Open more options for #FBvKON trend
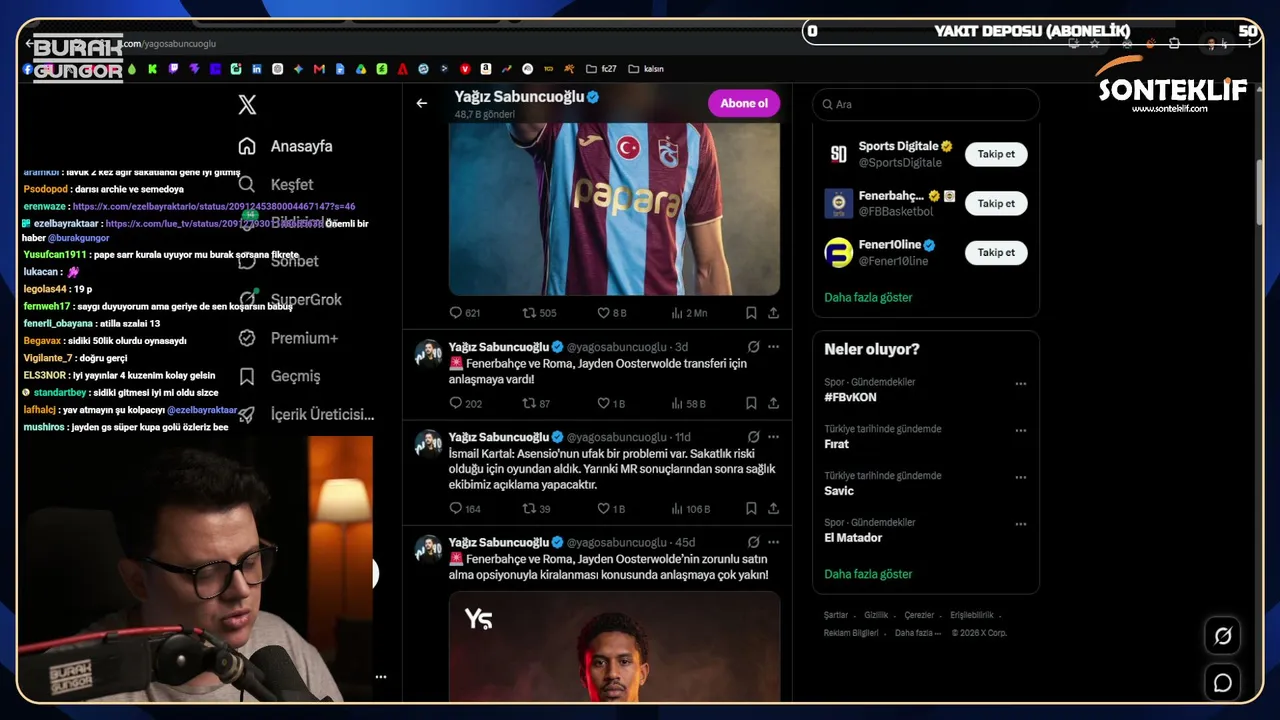 1020,383
